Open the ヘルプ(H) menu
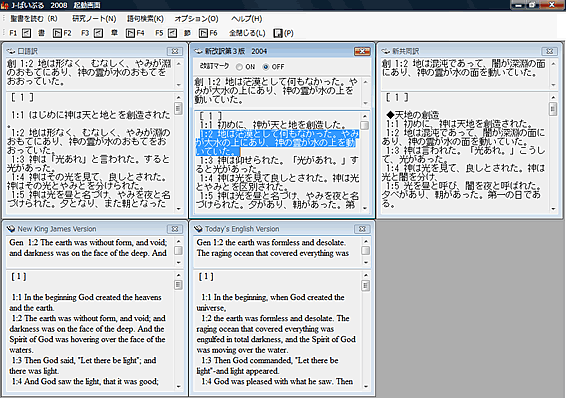This screenshot has width=567, height=399. pyautogui.click(x=247, y=18)
